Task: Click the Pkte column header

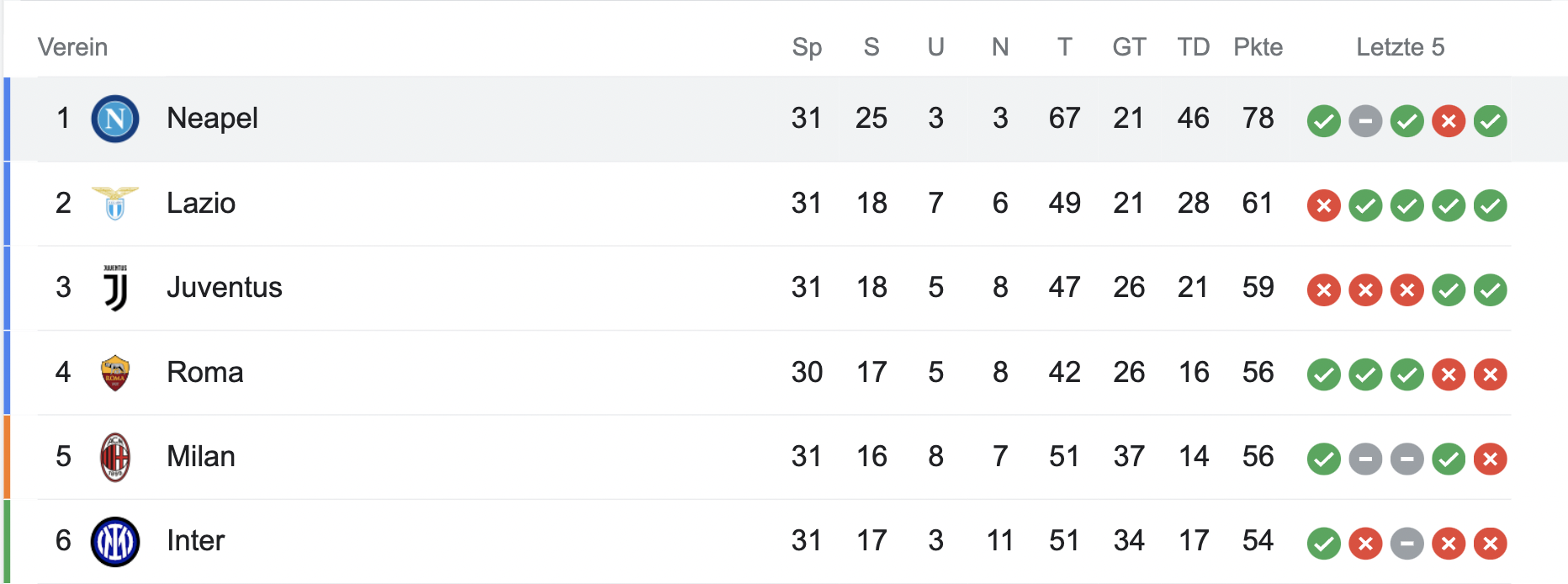Action: (1258, 47)
